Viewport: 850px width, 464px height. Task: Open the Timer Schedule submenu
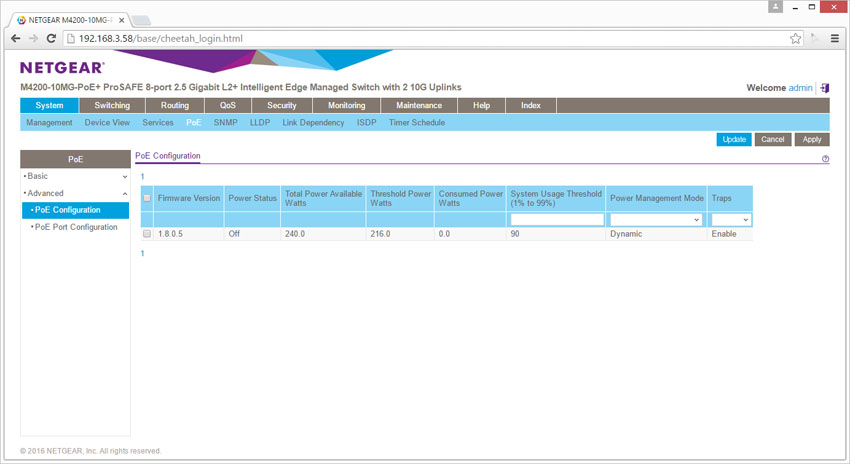(417, 123)
